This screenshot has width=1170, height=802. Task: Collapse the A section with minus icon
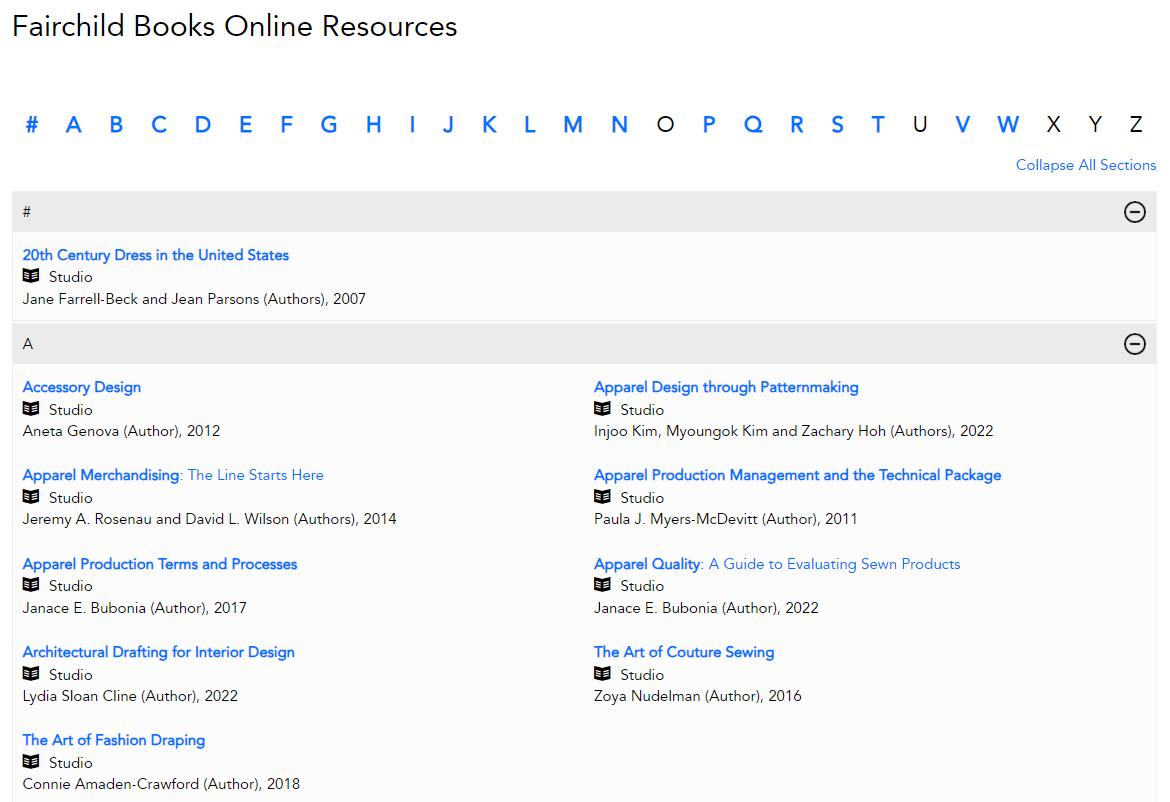(x=1134, y=344)
